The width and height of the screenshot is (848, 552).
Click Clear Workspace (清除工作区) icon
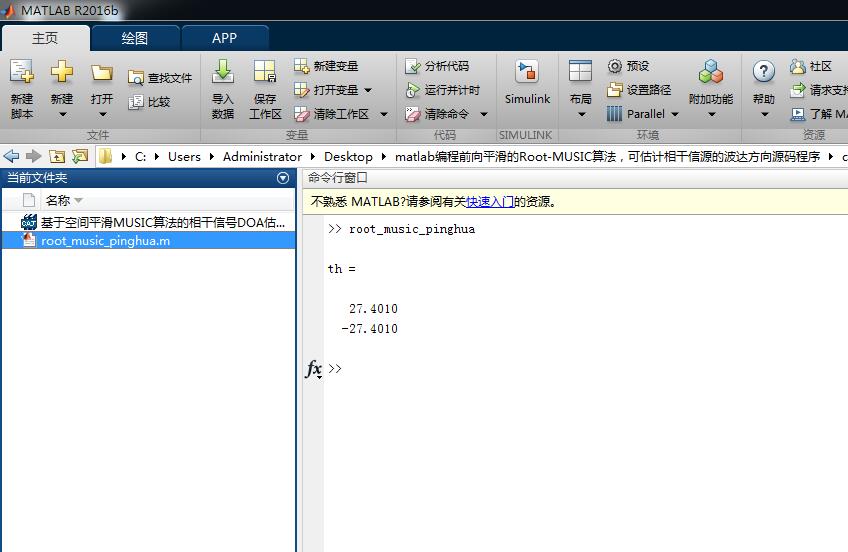point(301,114)
